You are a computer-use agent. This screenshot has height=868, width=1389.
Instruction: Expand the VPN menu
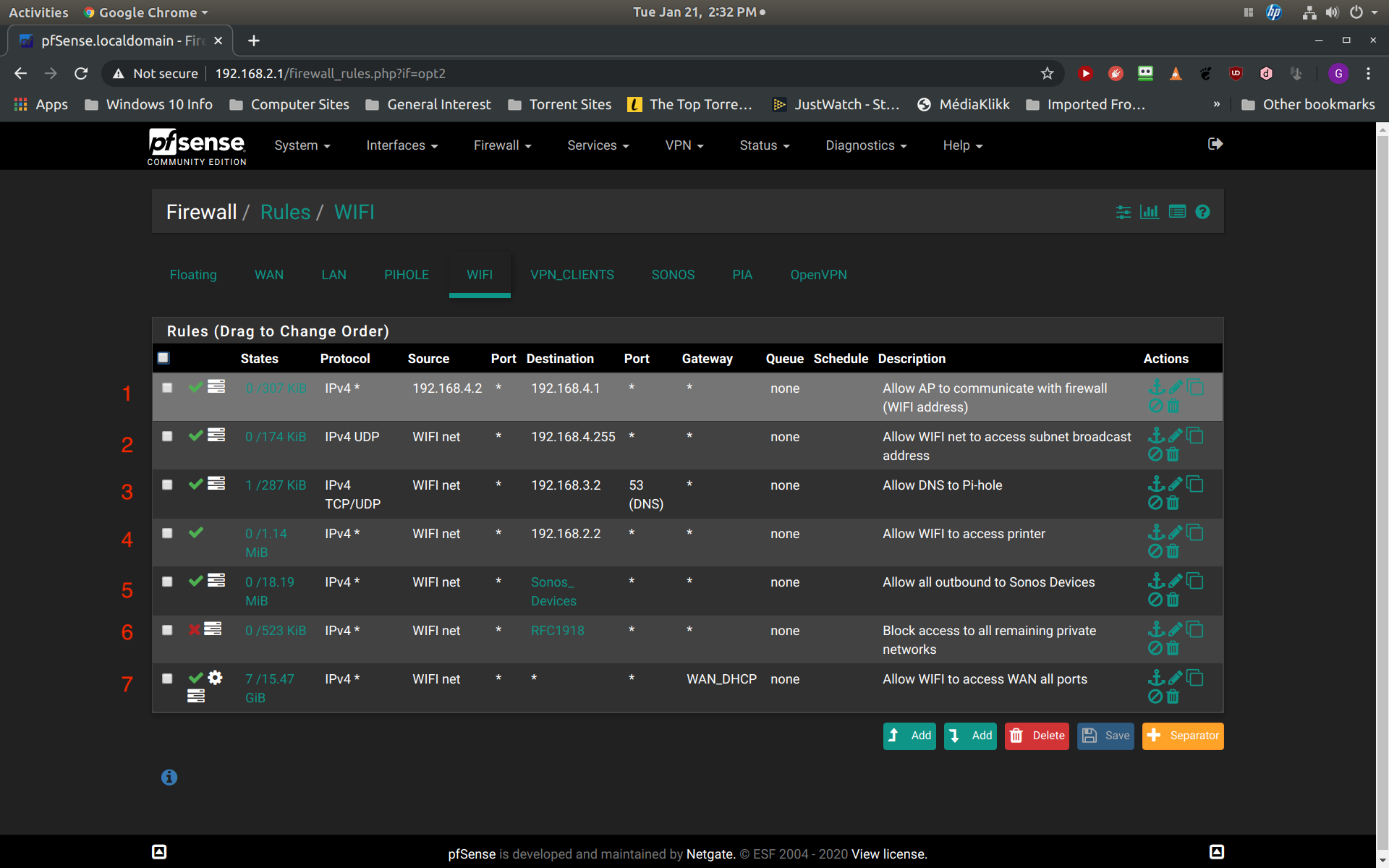pyautogui.click(x=684, y=145)
